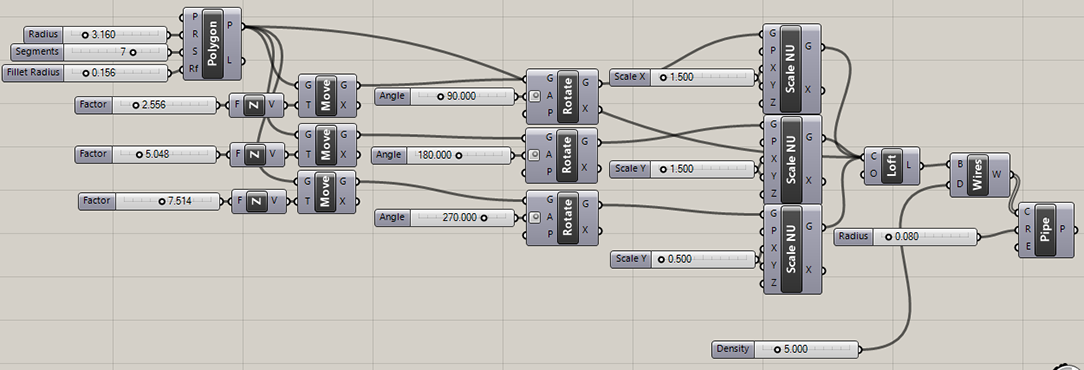This screenshot has height=370, width=1084.
Task: Click the Factor slider with value 5.048
Action: tap(146, 154)
